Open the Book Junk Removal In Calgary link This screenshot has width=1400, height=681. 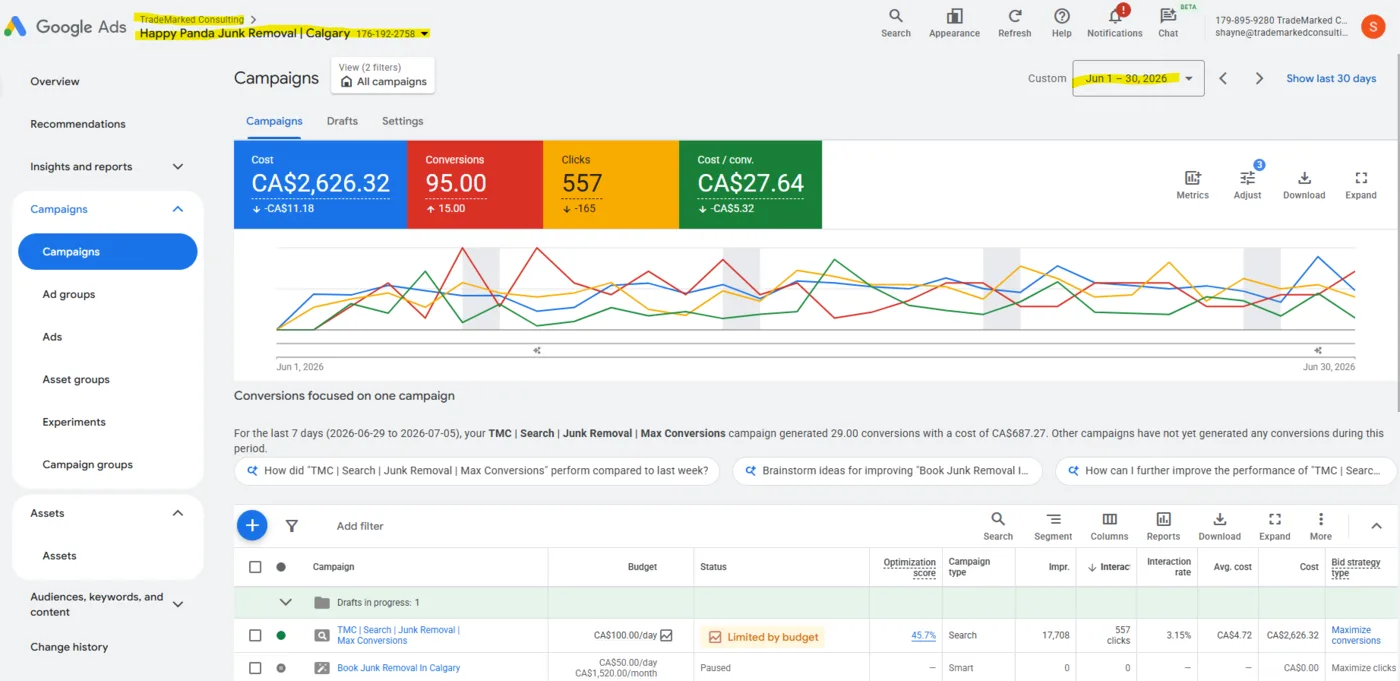398,668
